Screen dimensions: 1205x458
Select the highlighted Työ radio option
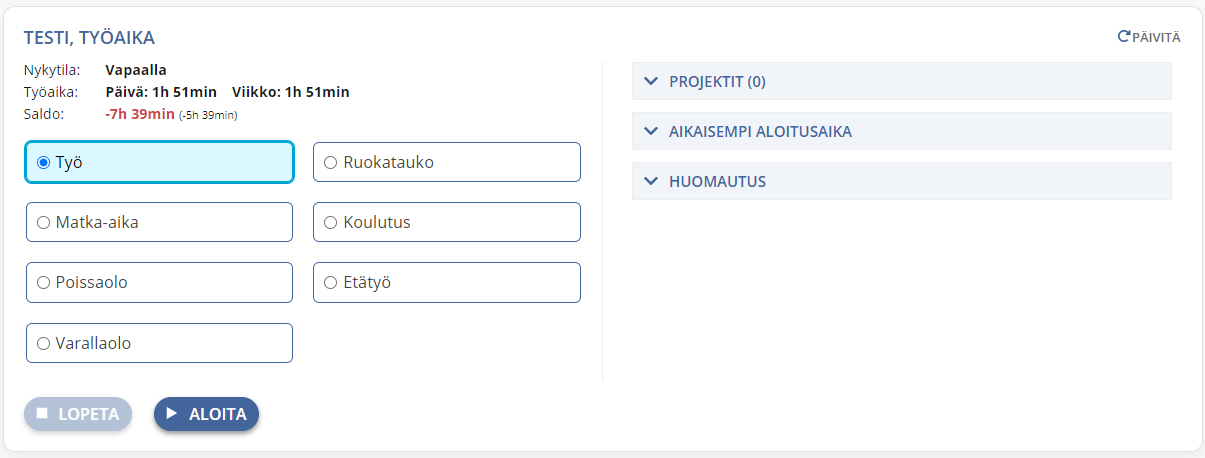159,162
